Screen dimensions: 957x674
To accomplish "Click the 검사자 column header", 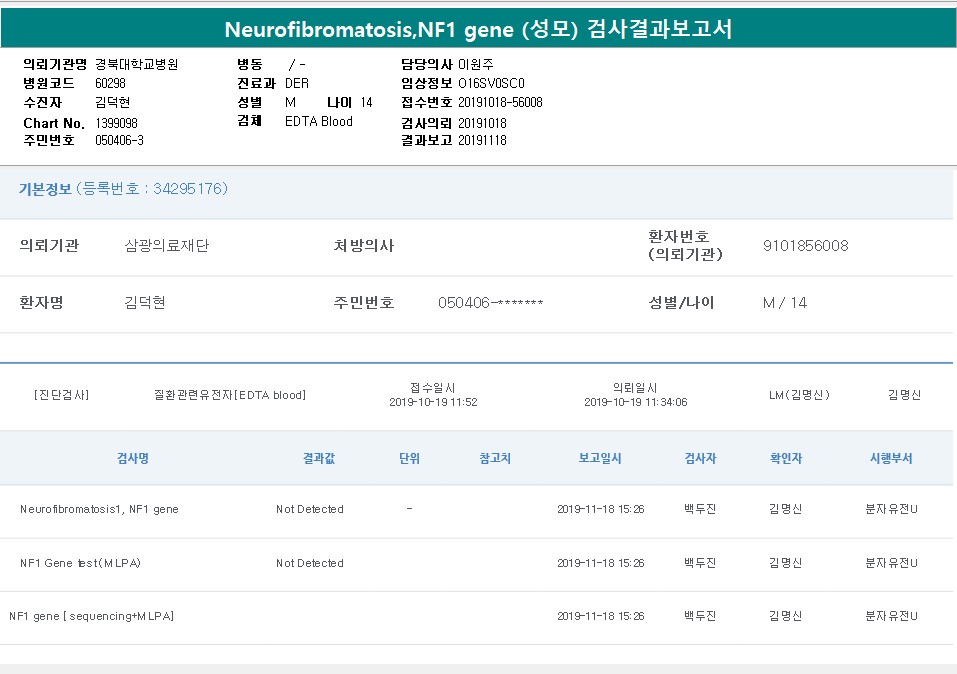I will [x=700, y=458].
